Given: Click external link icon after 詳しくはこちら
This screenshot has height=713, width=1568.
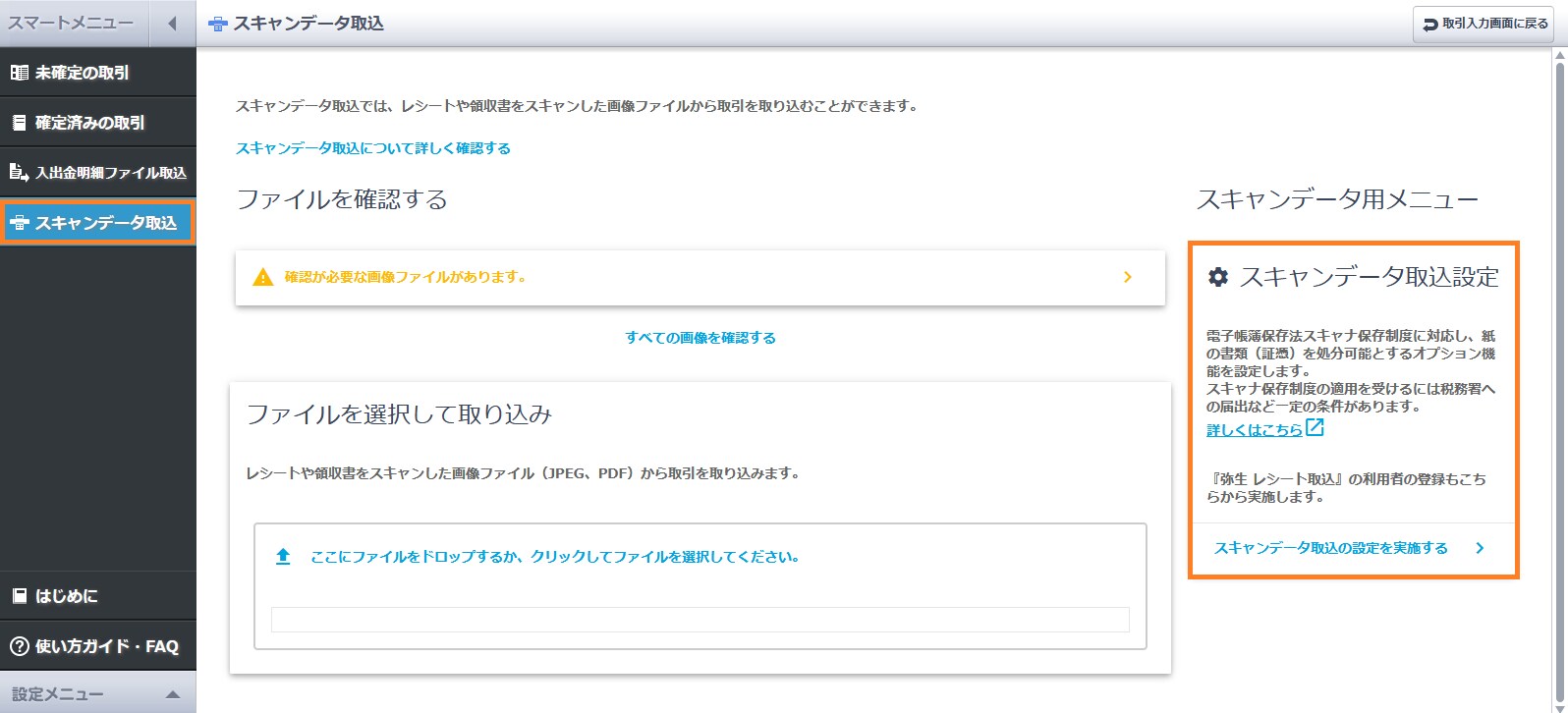Looking at the screenshot, I should (x=1315, y=428).
